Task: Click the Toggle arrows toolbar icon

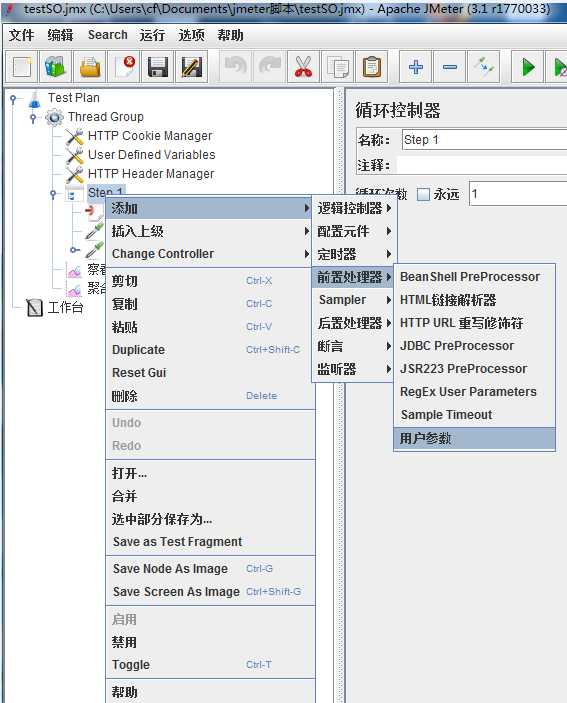Action: point(484,67)
